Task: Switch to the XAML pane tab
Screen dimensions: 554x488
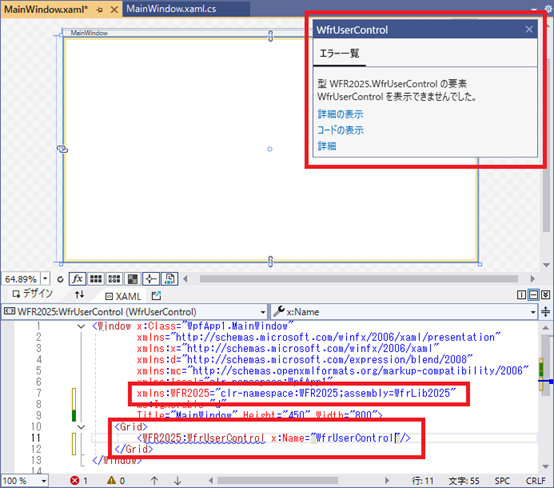Action: [123, 296]
